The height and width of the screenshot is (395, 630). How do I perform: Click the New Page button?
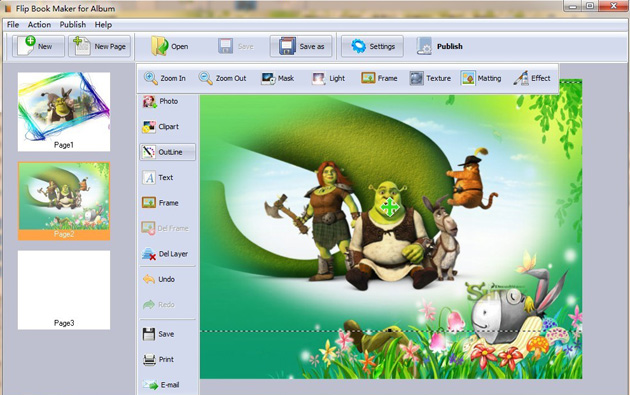pos(99,46)
